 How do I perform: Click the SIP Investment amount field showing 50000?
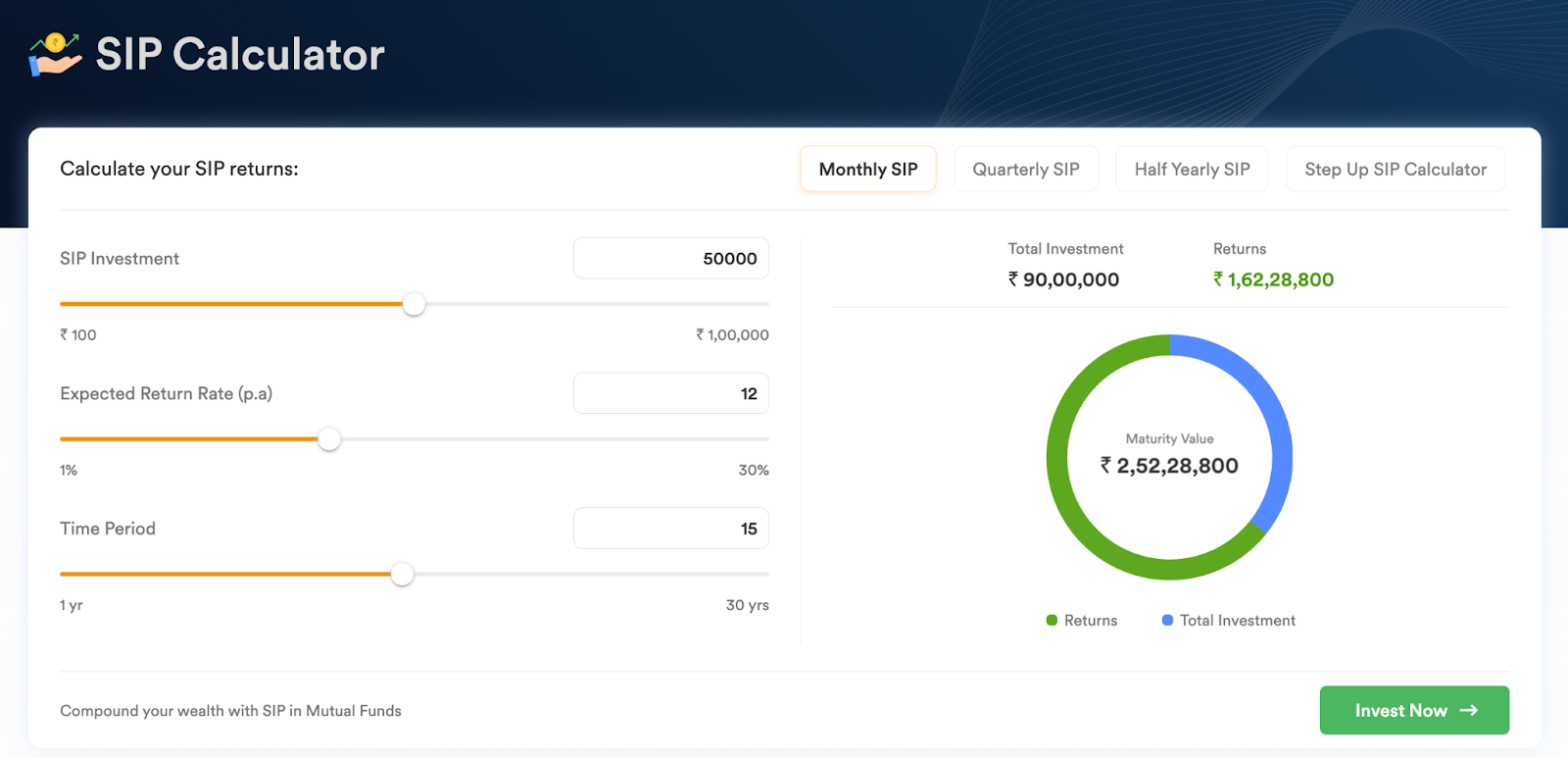pos(671,258)
